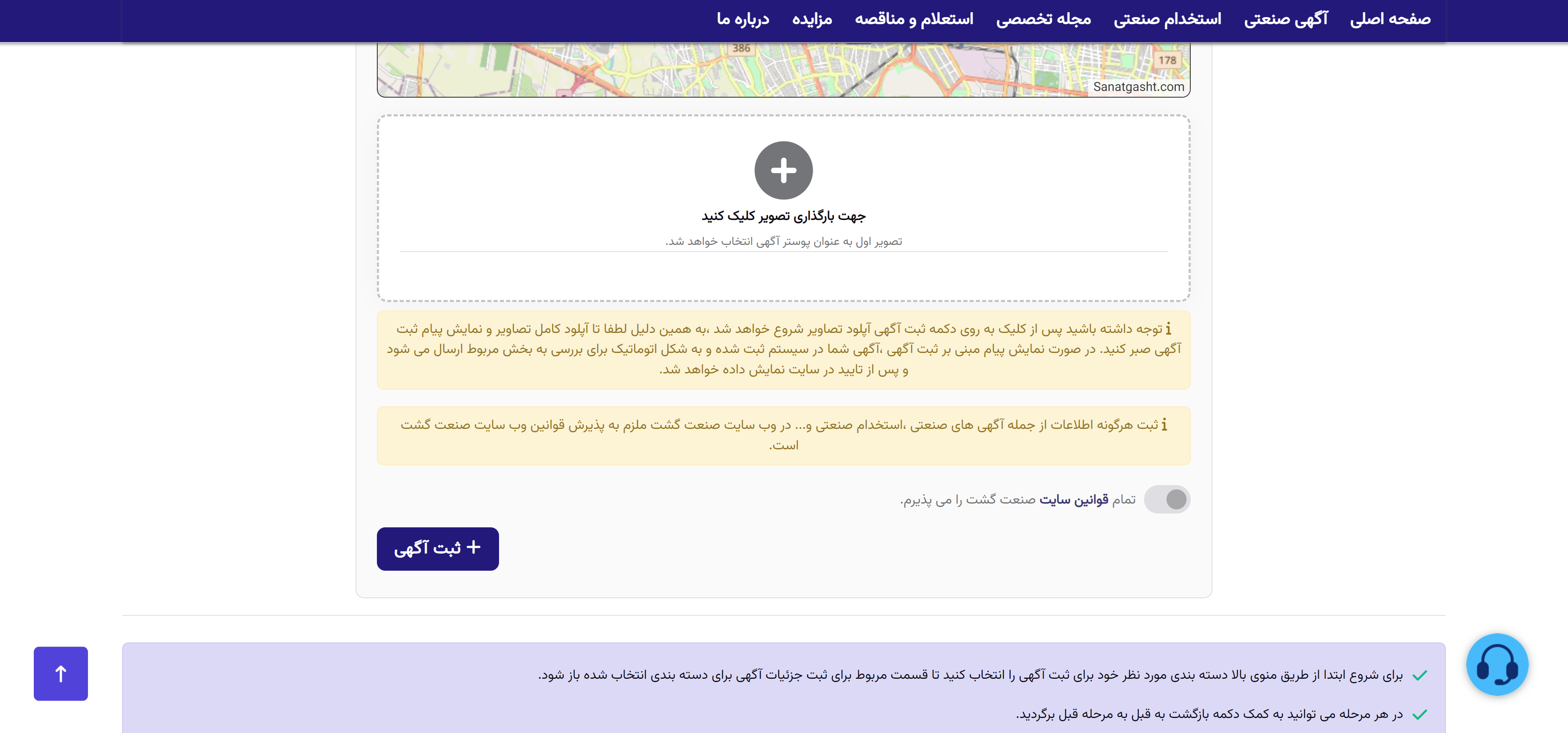Open the استعلام و مناقصه menu item

point(913,20)
